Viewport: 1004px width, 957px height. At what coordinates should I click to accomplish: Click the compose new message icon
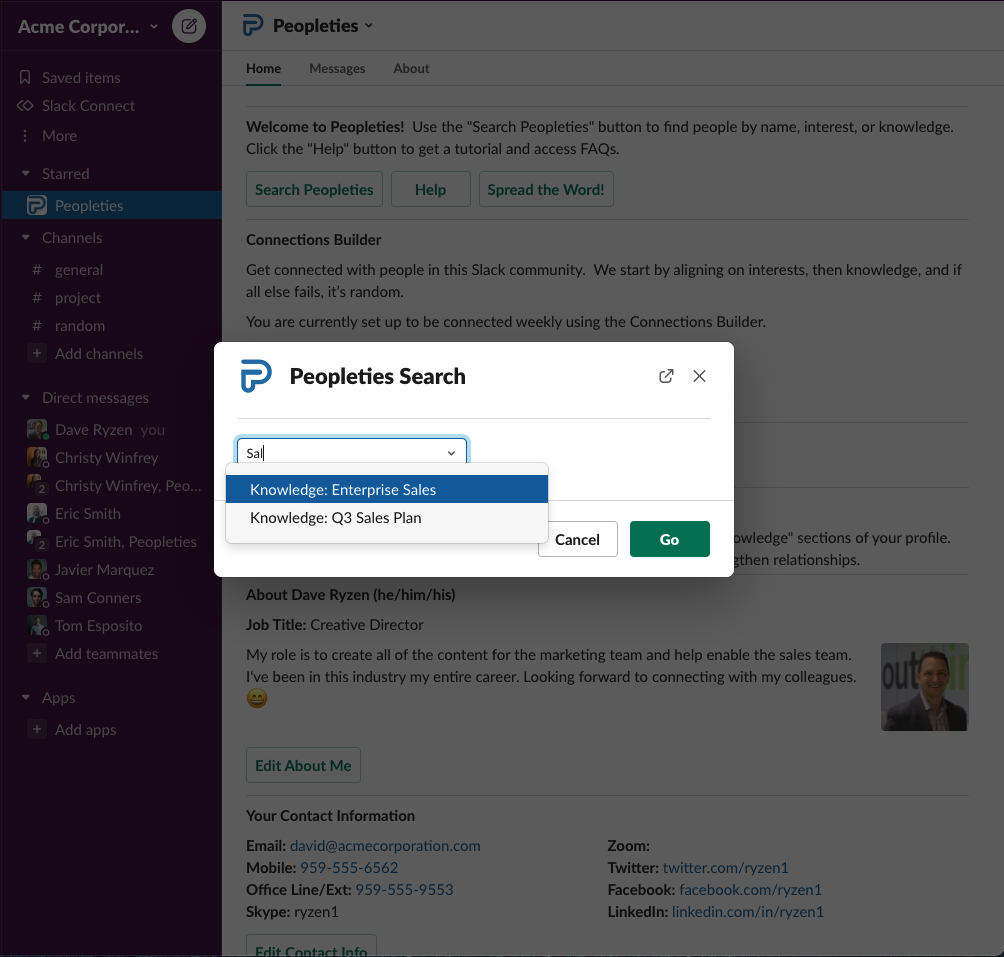pos(189,26)
